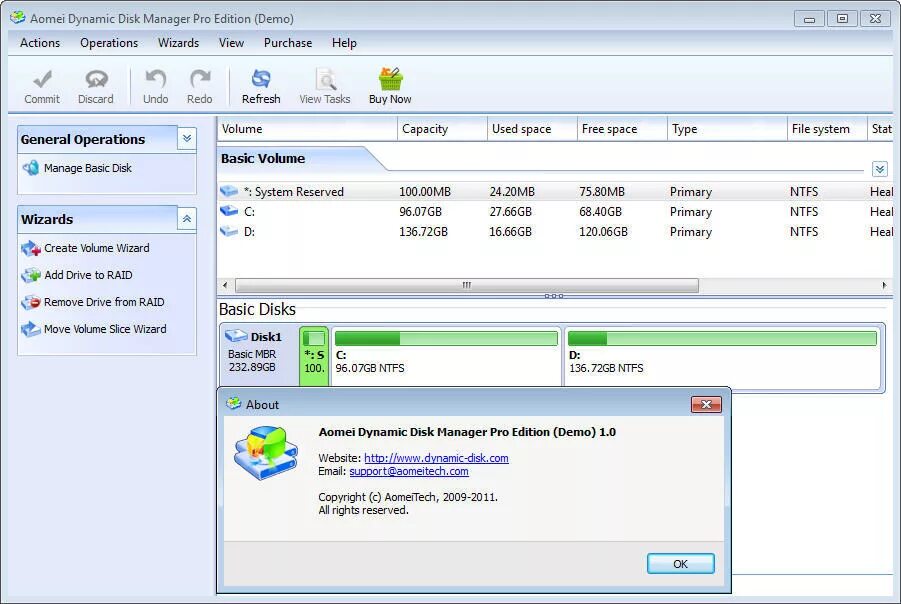Screen dimensions: 901x604
Task: Launch the Create Volume Wizard icon
Action: pyautogui.click(x=30, y=248)
